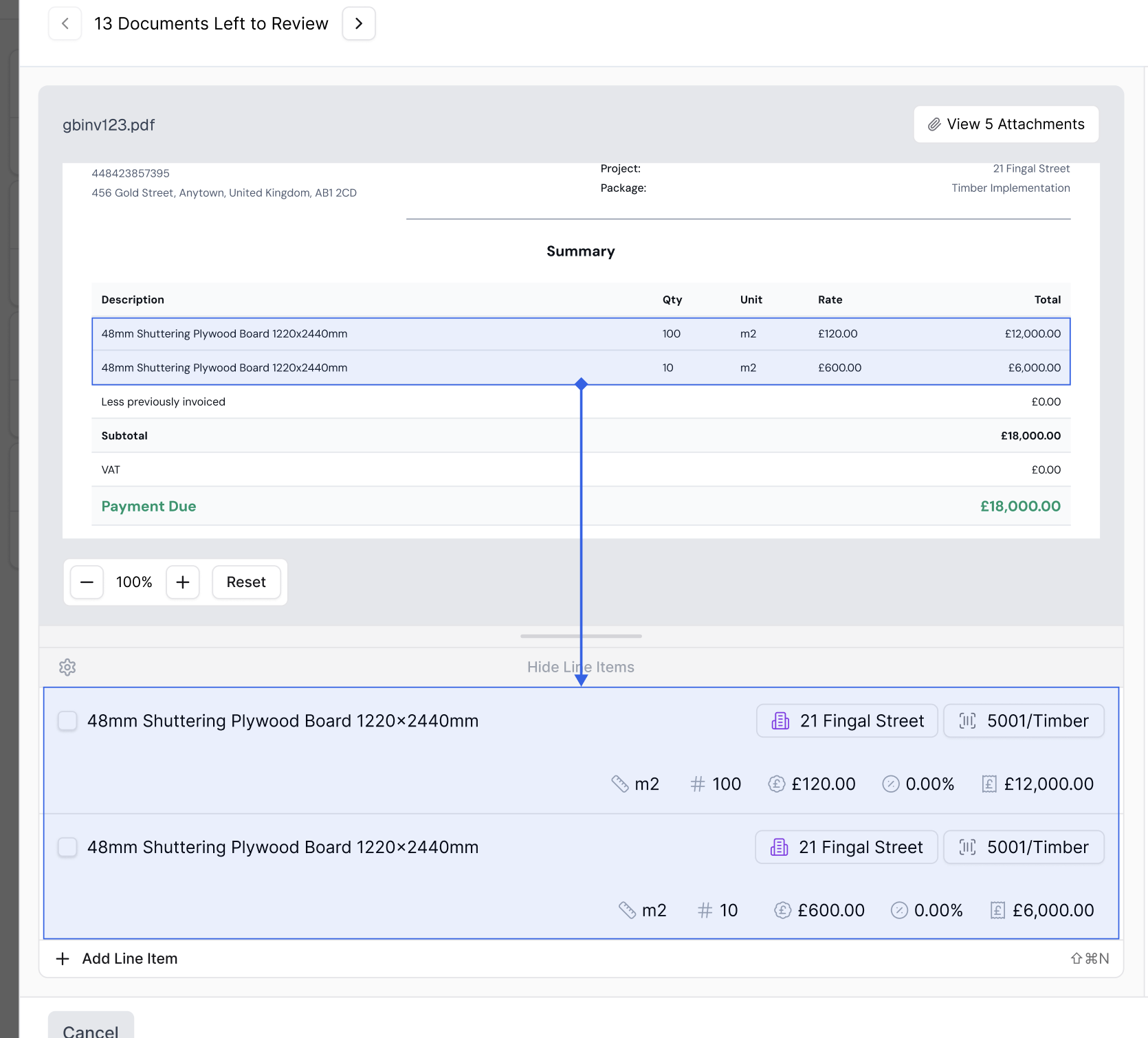Select first description in the top line item

(x=283, y=721)
